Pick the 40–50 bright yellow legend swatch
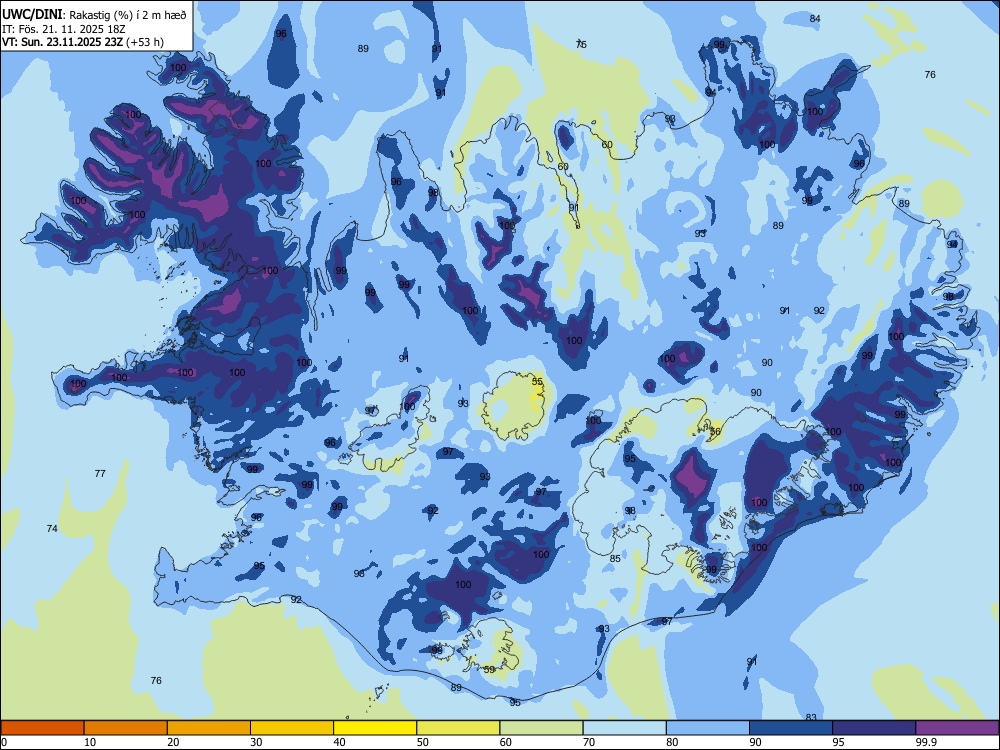This screenshot has height=750, width=1000. point(375,728)
